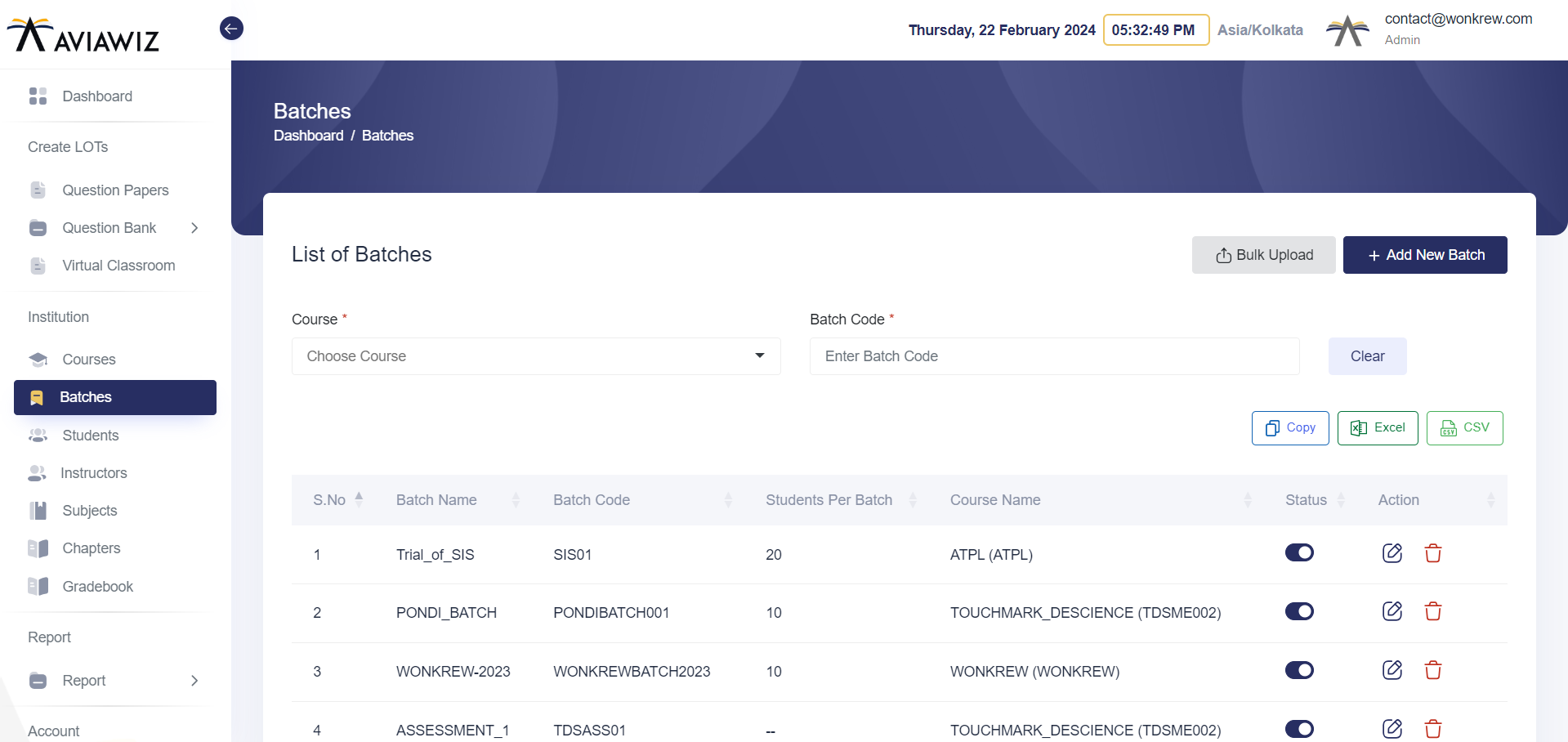This screenshot has height=742, width=1568.
Task: Select WONKREWBATCH2023 batch code cell
Action: (x=632, y=672)
